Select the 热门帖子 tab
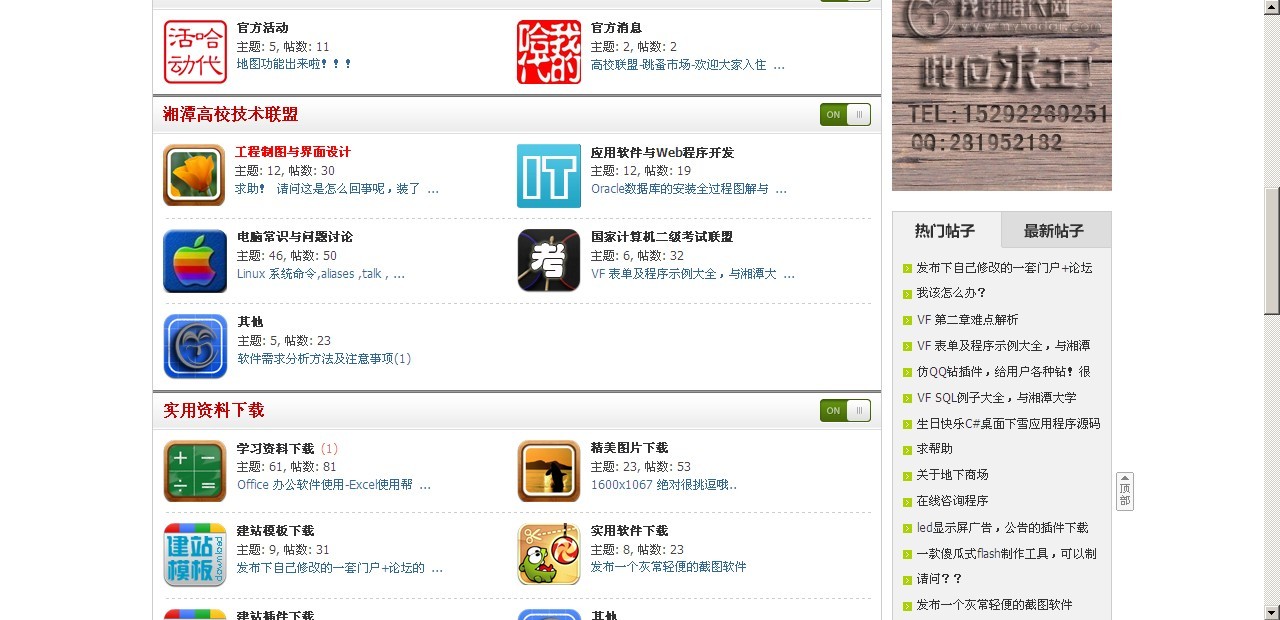 945,231
